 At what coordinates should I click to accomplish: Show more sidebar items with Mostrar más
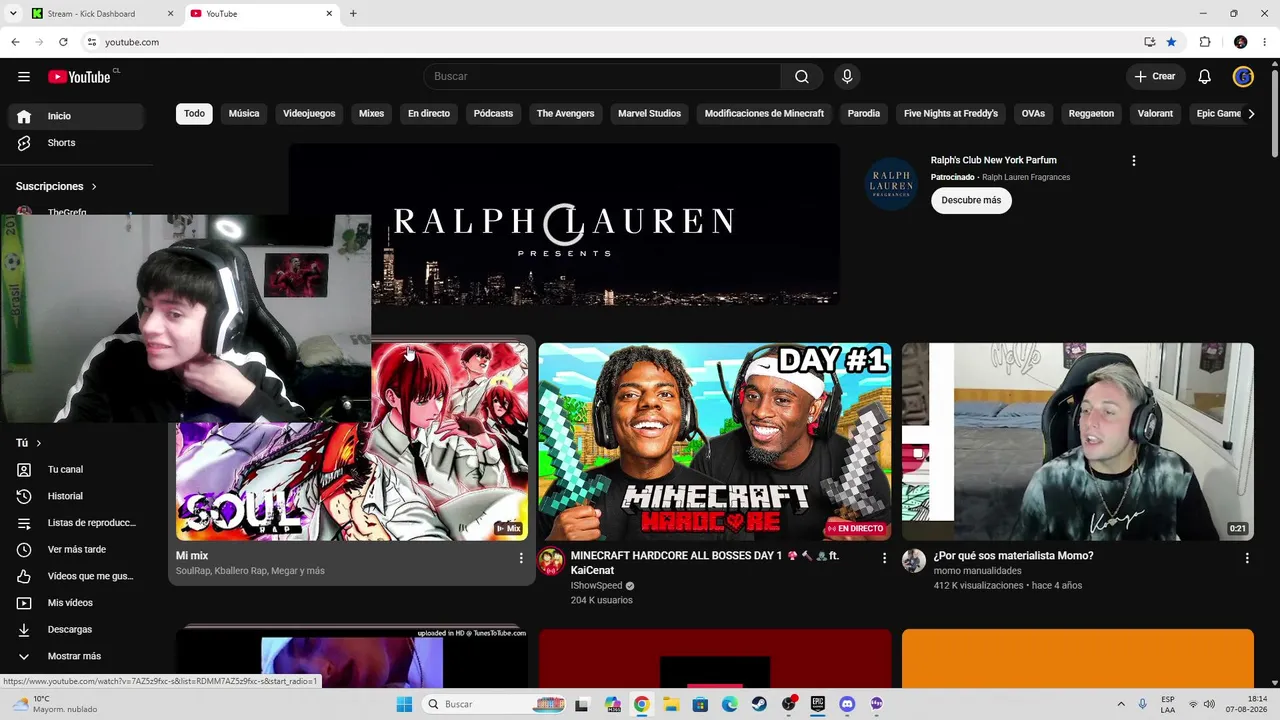tap(76, 656)
